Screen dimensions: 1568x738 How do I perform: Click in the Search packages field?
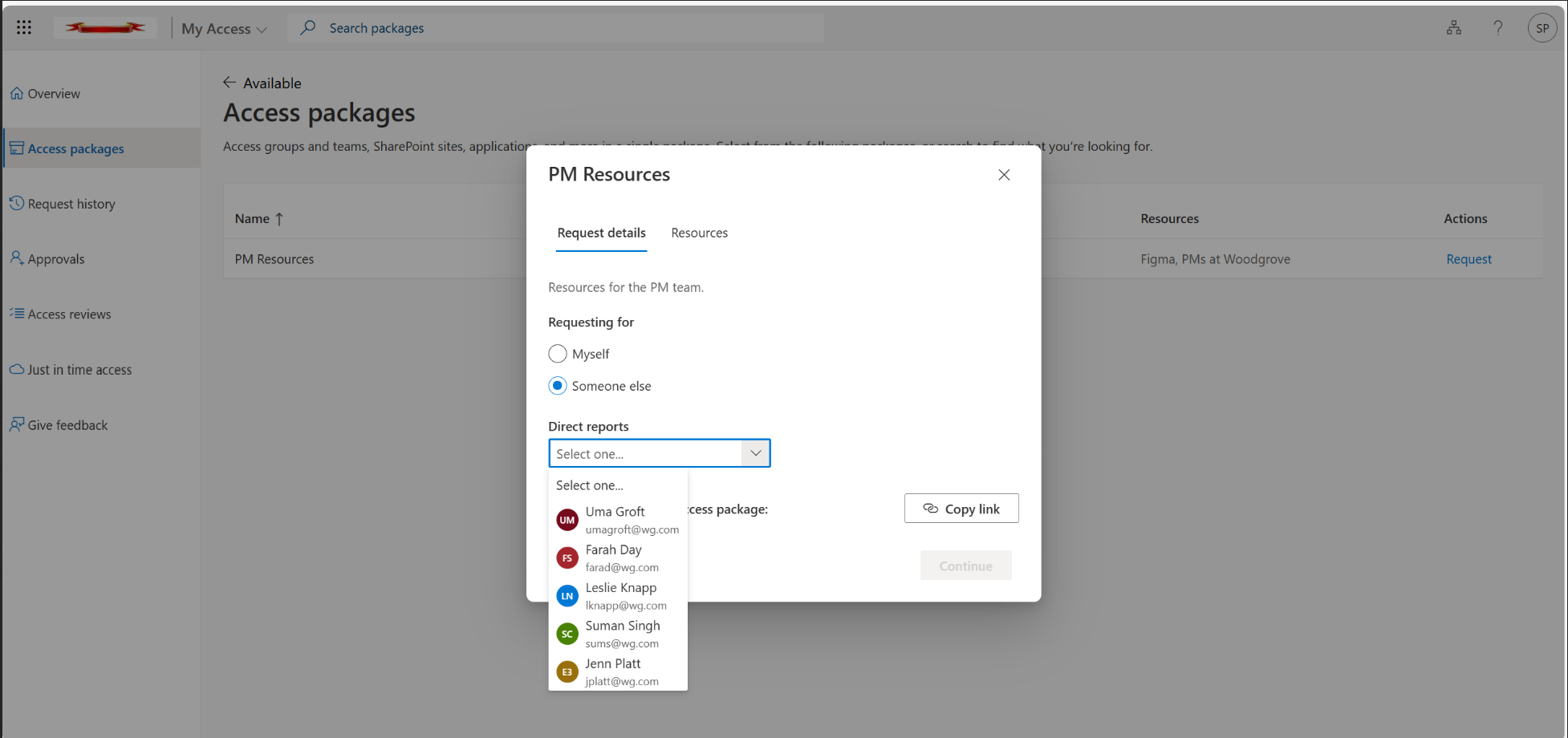point(554,27)
